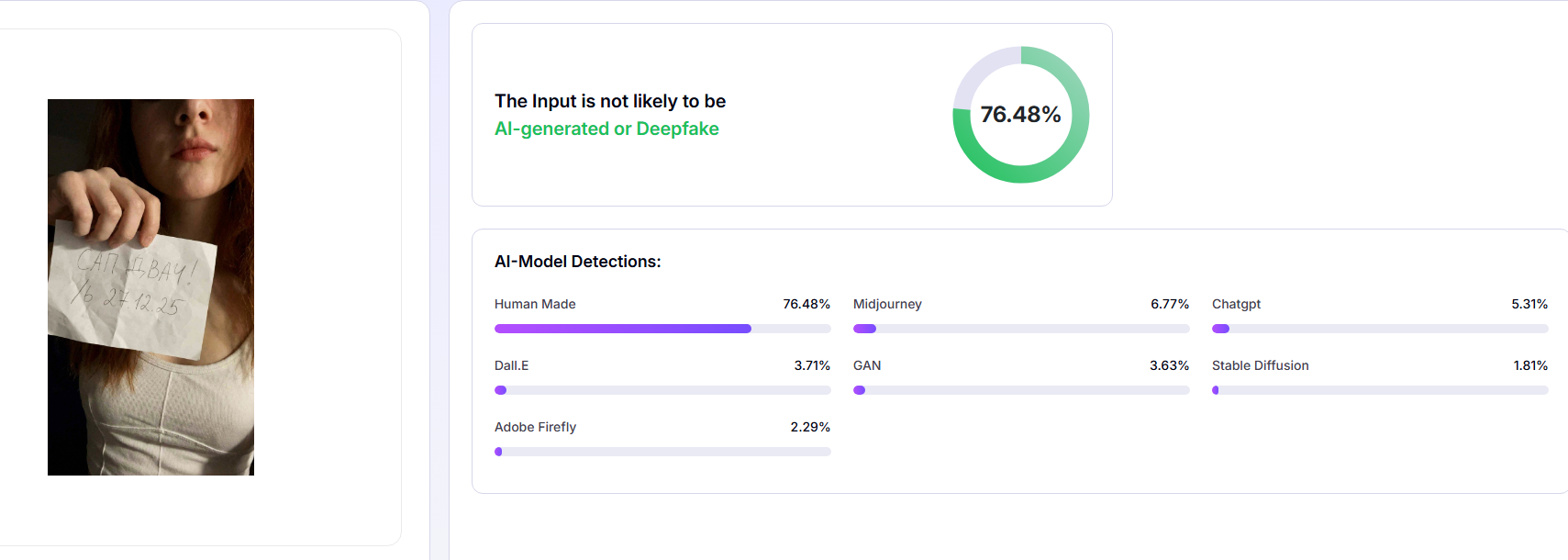The height and width of the screenshot is (560, 1568).
Task: Select the Adobe Firefly label
Action: click(x=535, y=427)
